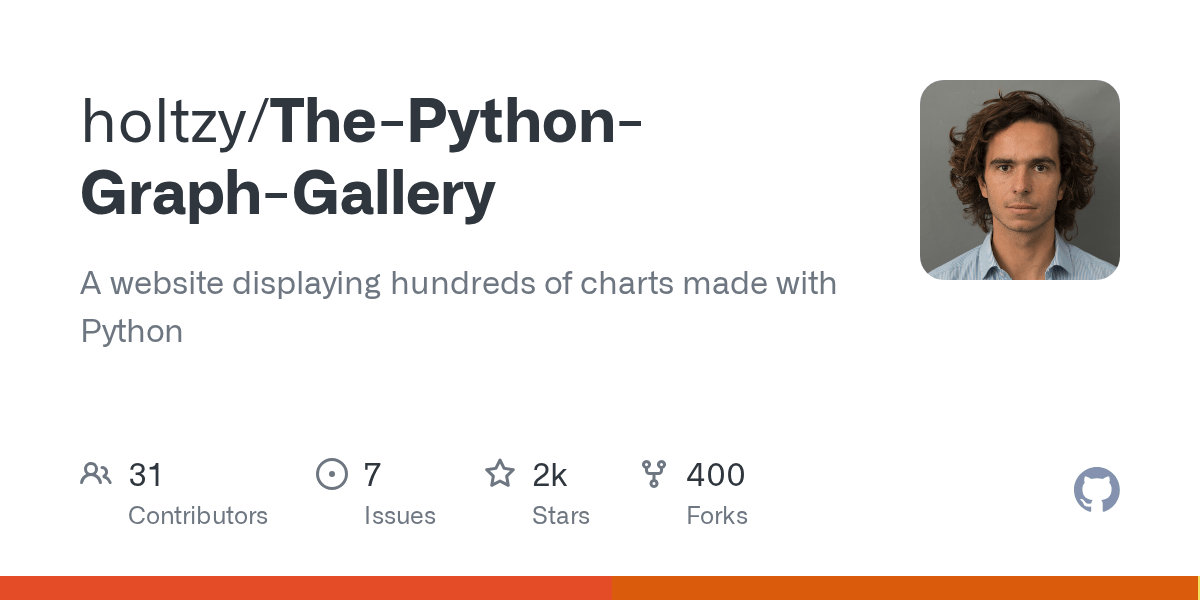Open the "Forks" label
Screen dimensions: 1200x600
coord(717,516)
